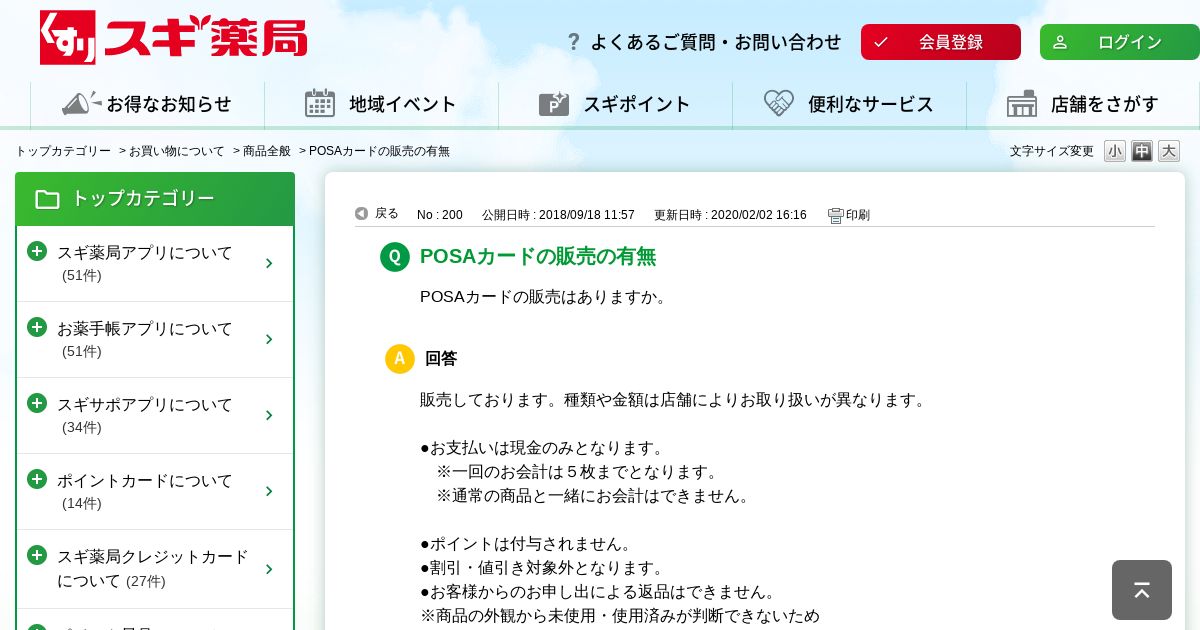The height and width of the screenshot is (630, 1200).
Task: Open 店舗をさがす menu
Action: 1083,104
